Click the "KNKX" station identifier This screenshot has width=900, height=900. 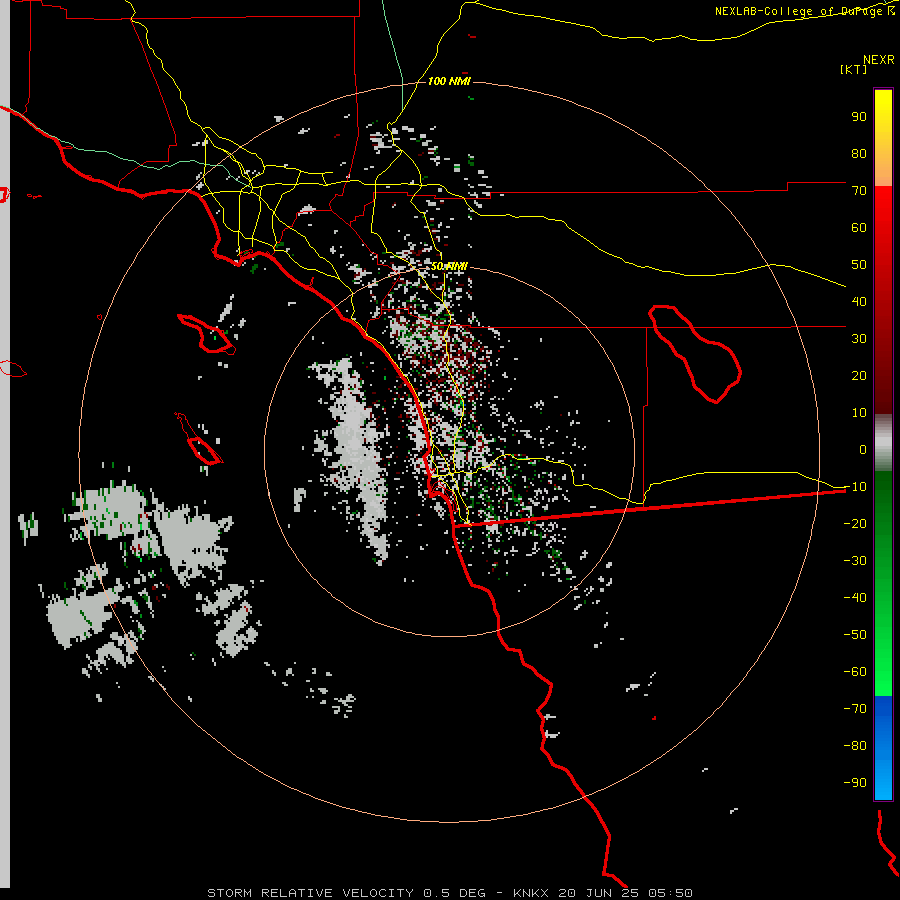pos(531,893)
